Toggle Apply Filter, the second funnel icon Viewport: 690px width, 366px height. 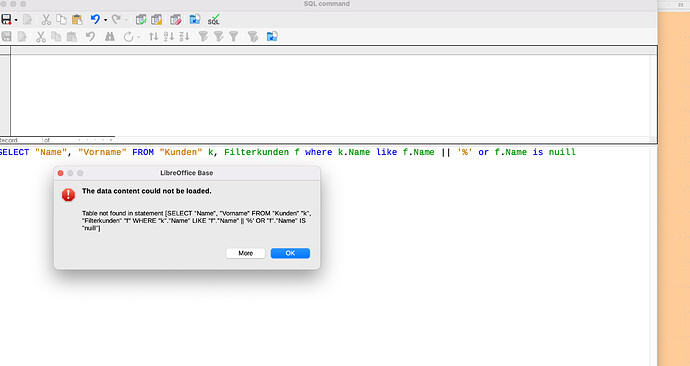[x=218, y=36]
